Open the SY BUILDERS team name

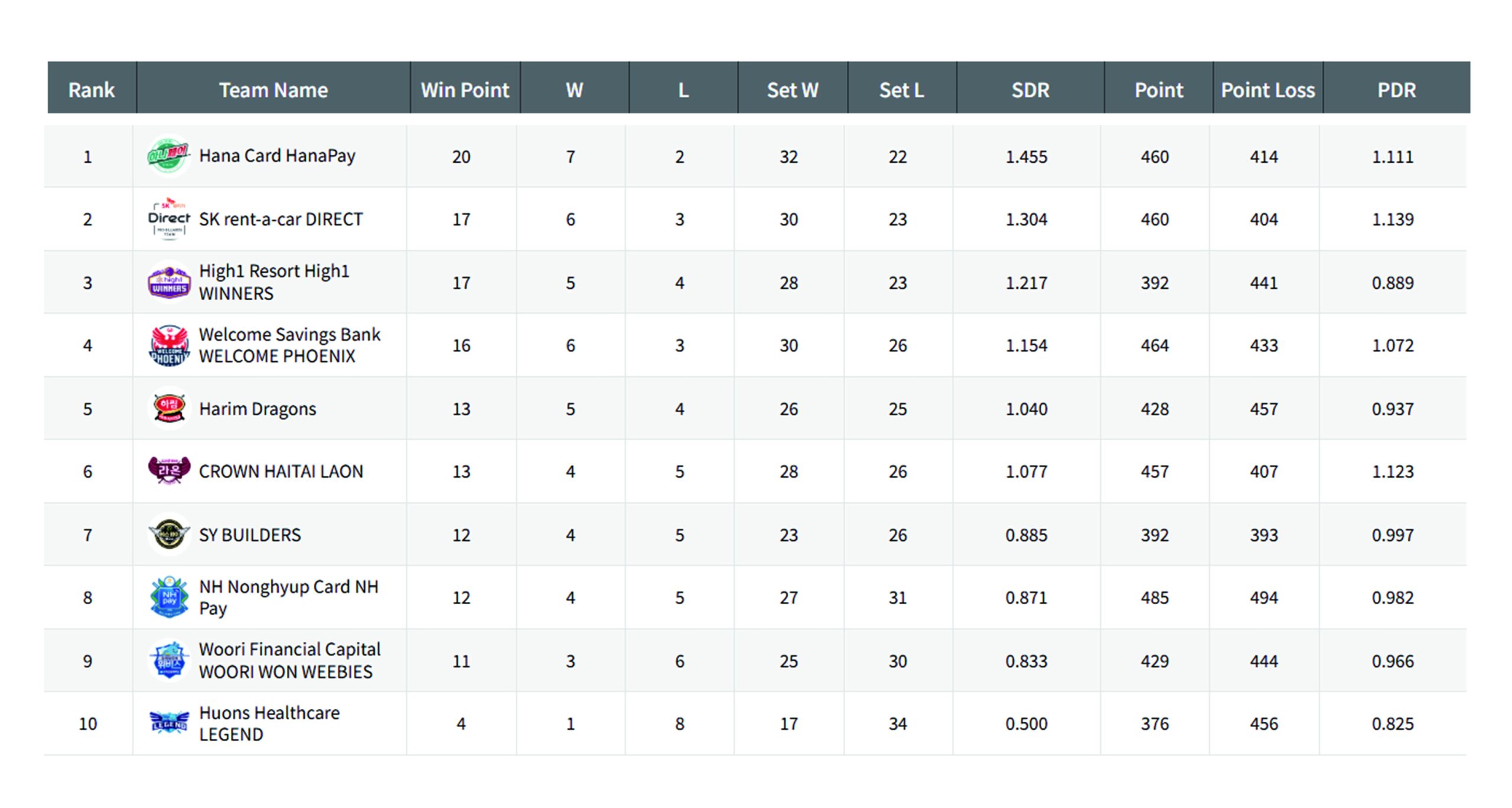(x=250, y=535)
